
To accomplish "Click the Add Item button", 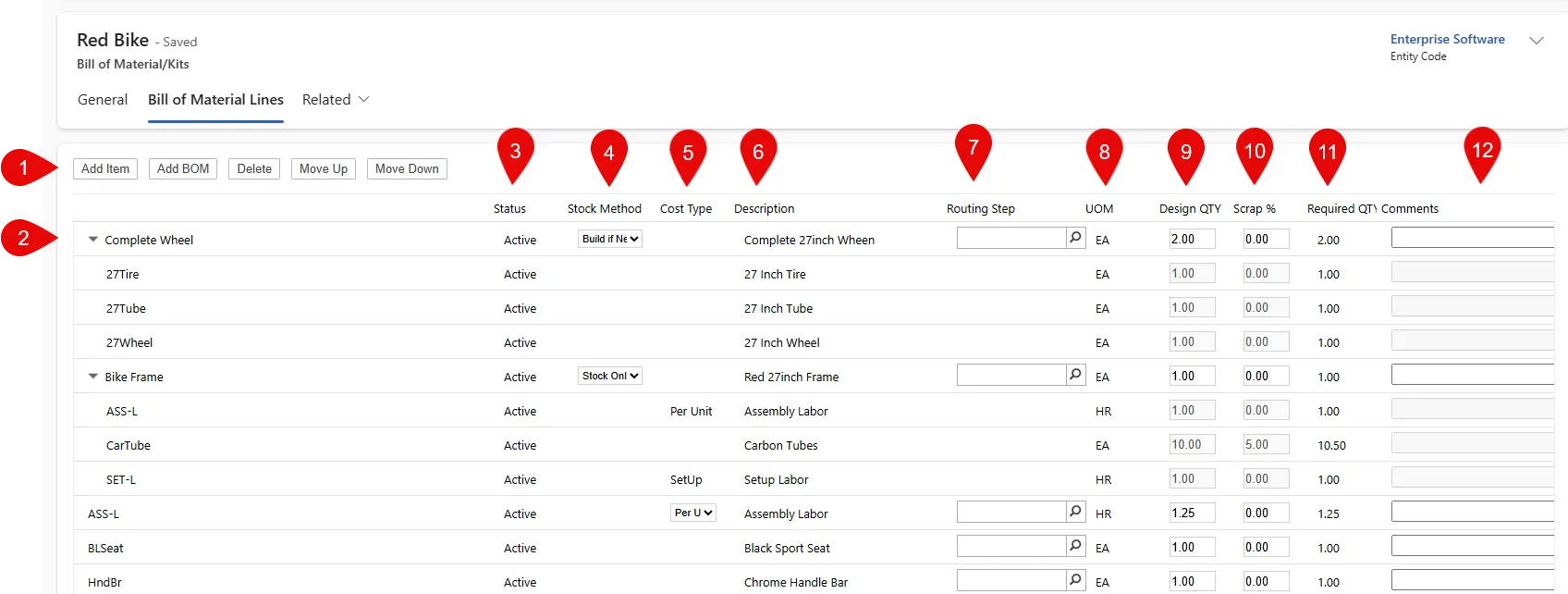I will pos(105,168).
